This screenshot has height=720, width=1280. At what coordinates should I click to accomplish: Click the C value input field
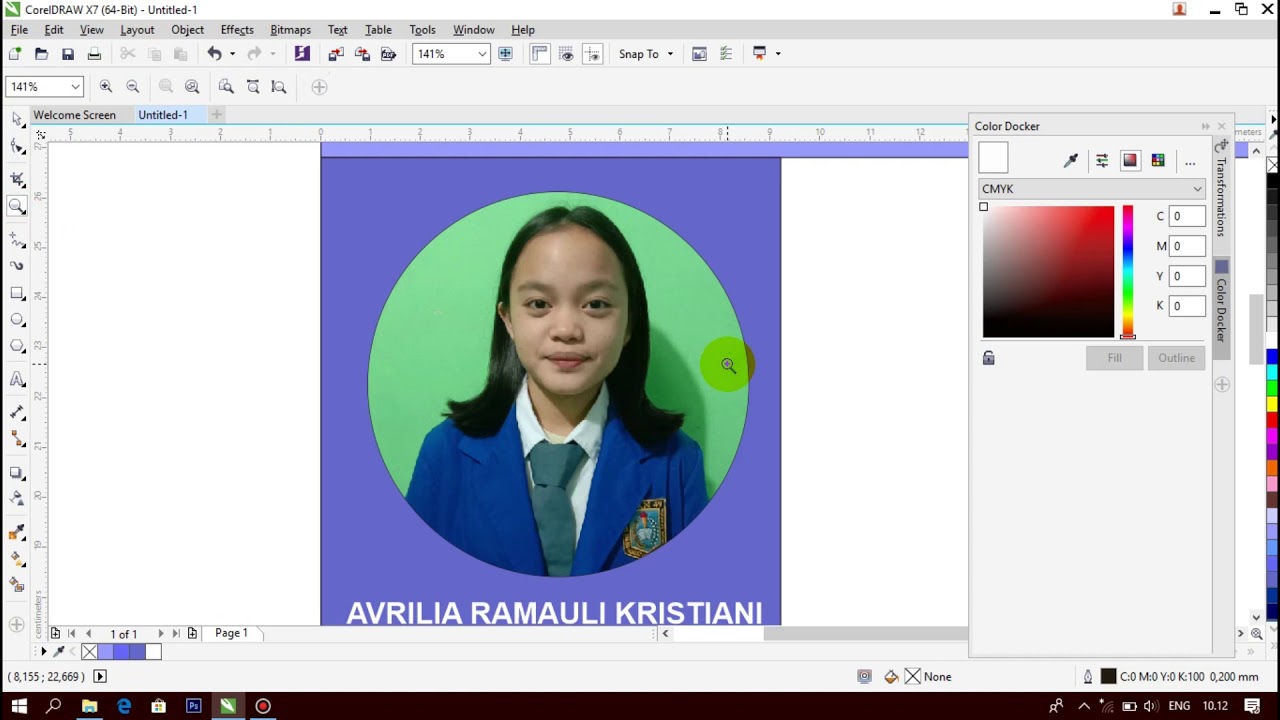tap(1187, 216)
